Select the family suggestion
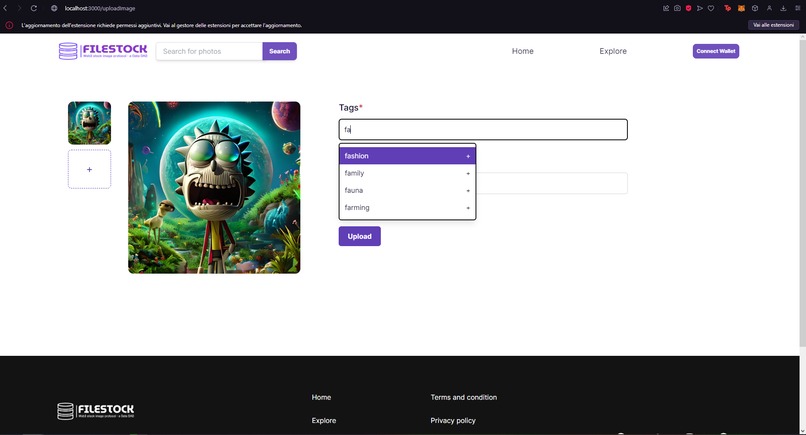Screen dimensions: 806x435 click(407, 173)
